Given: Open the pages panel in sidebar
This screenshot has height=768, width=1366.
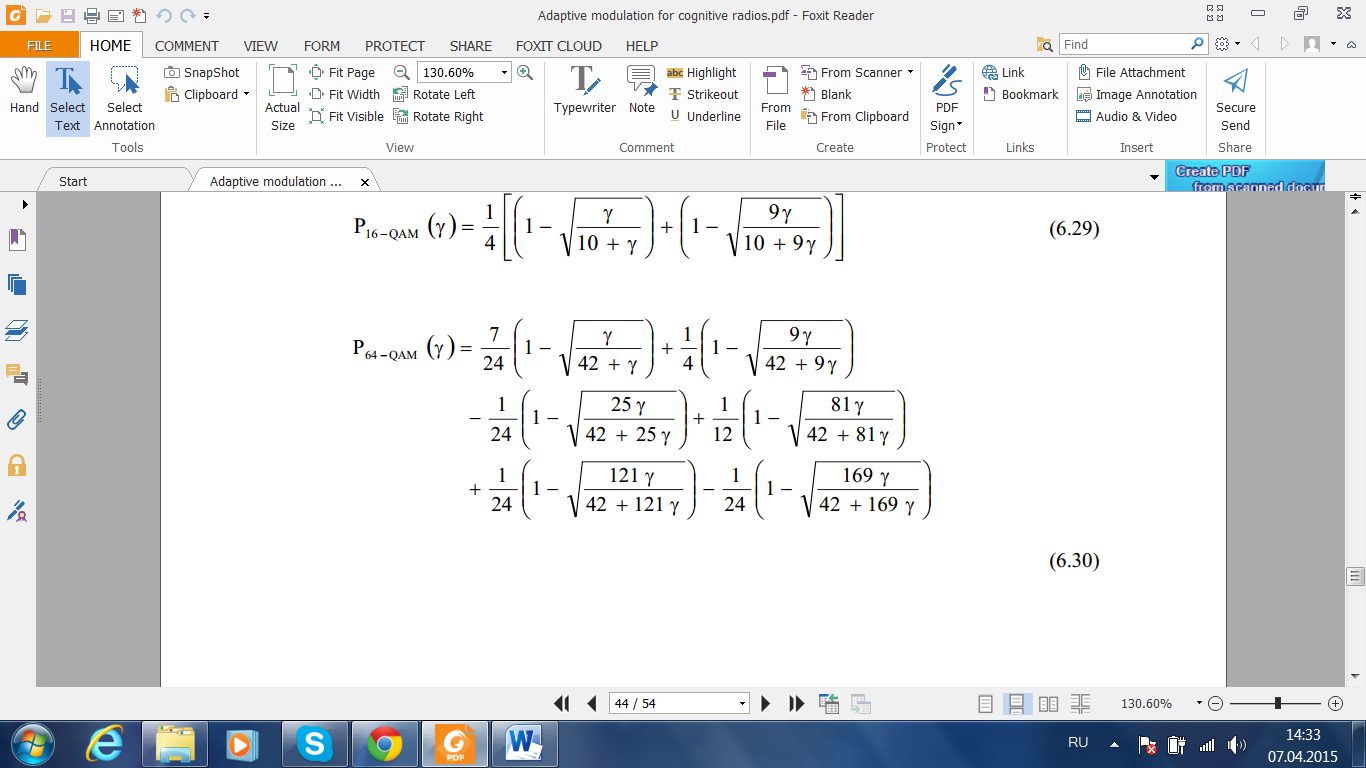Looking at the screenshot, I should click(17, 285).
